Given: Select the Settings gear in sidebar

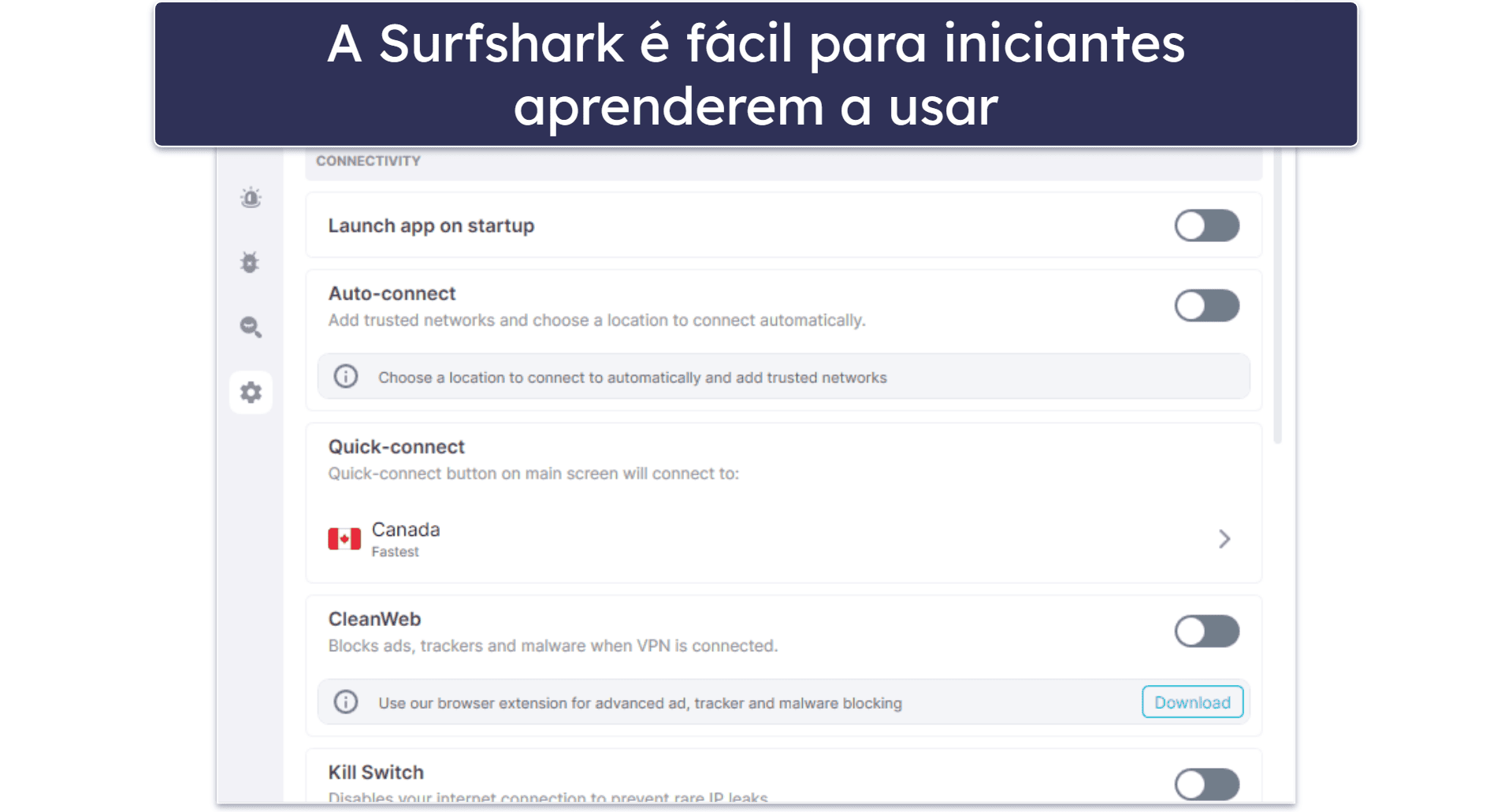Looking at the screenshot, I should (x=251, y=392).
